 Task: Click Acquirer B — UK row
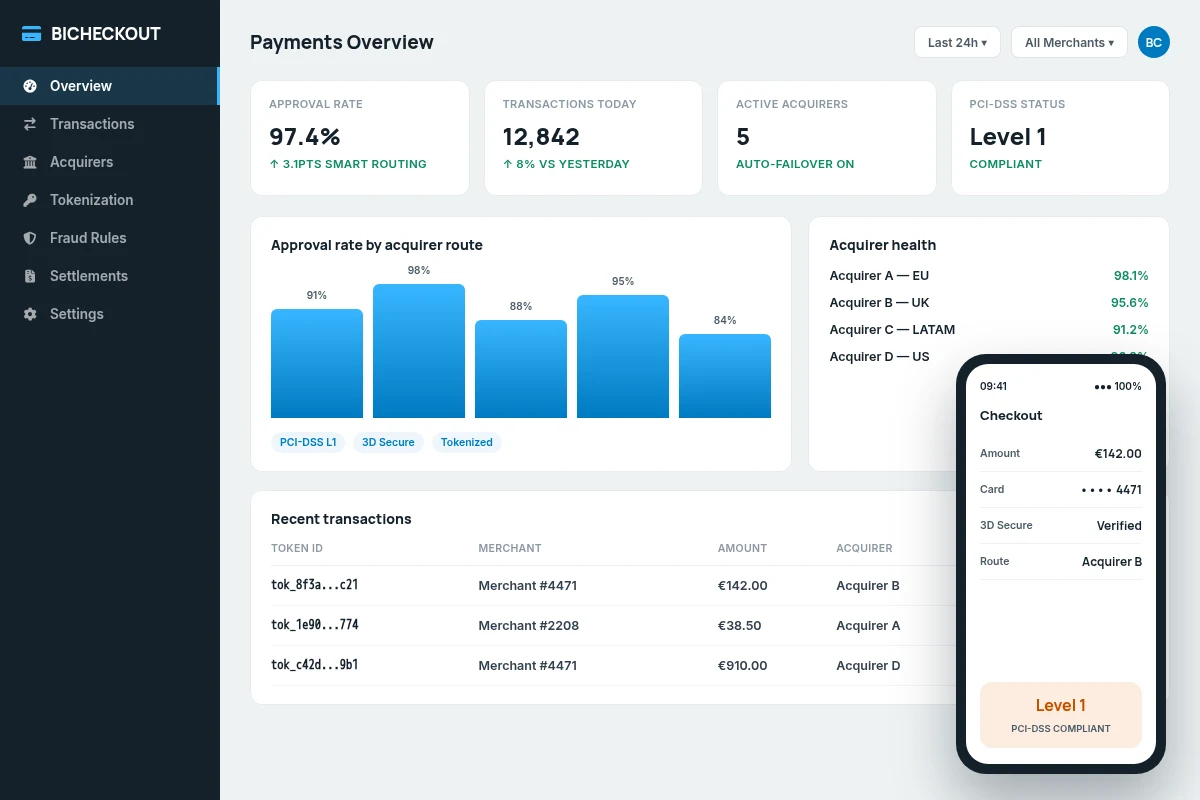(x=989, y=303)
